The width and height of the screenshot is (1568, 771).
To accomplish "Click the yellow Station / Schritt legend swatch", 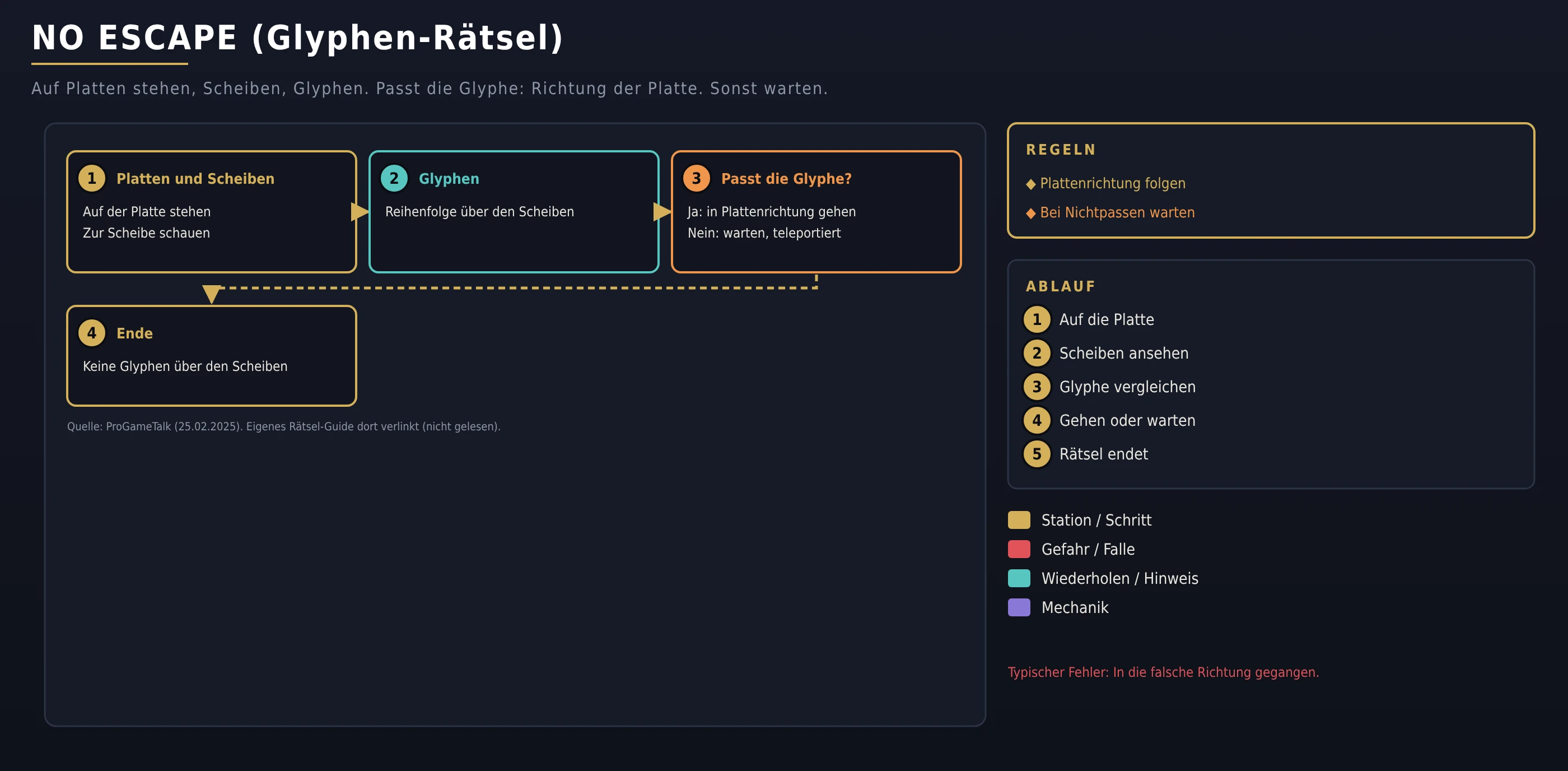I will (1019, 520).
